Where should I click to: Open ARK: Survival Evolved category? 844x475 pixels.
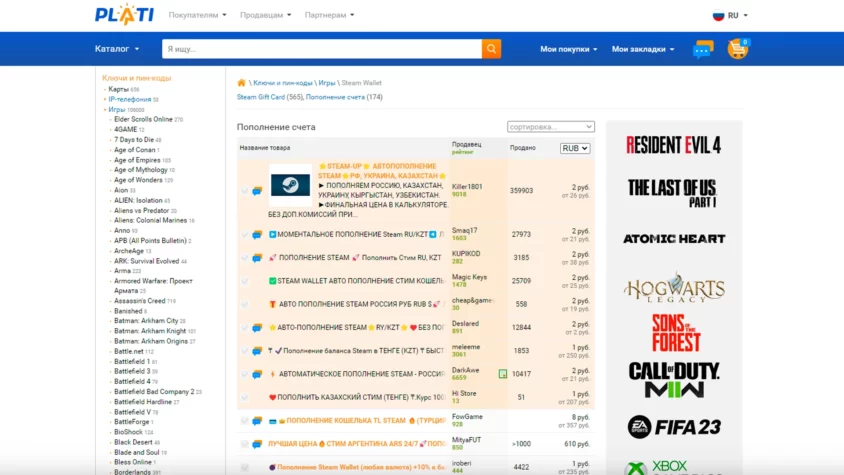coord(146,261)
